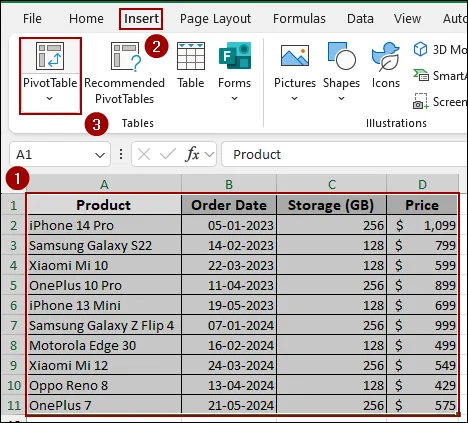
Task: Select the Order Date header cell
Action: pos(229,205)
